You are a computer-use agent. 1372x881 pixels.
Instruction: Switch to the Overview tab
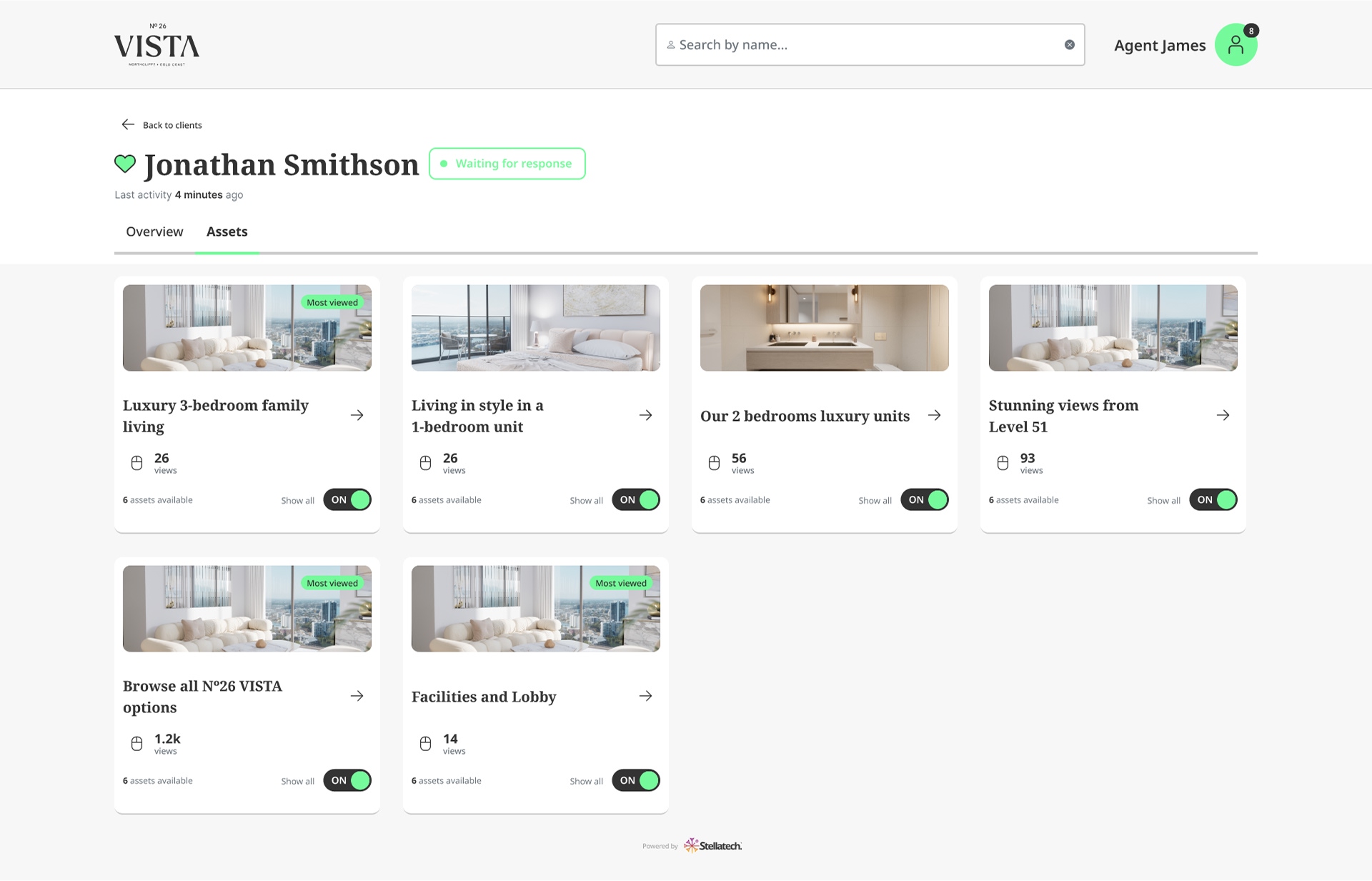click(x=154, y=232)
